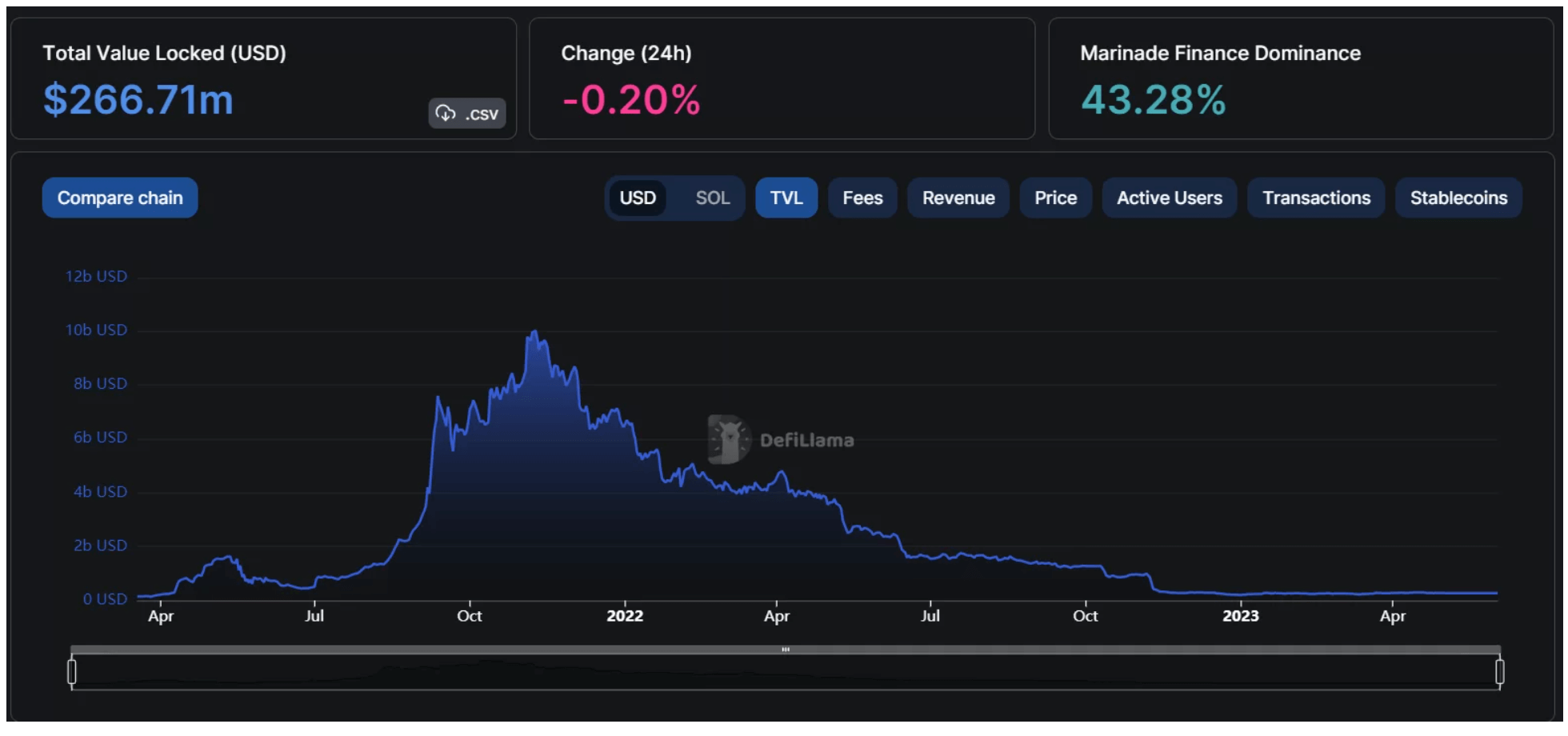Toggle the Transactions chart metric
This screenshot has width=1568, height=736.
click(1316, 198)
